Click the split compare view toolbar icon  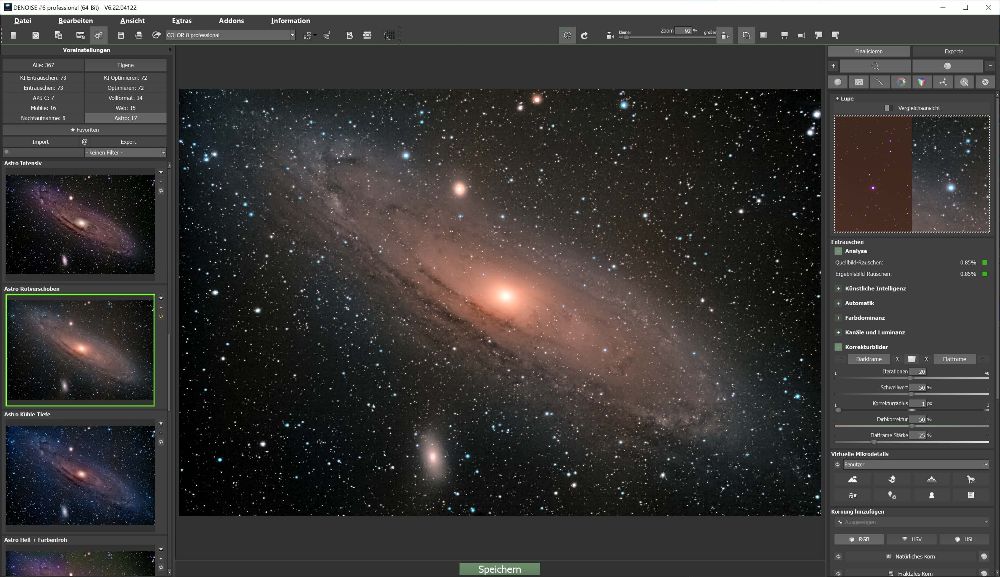pos(746,35)
